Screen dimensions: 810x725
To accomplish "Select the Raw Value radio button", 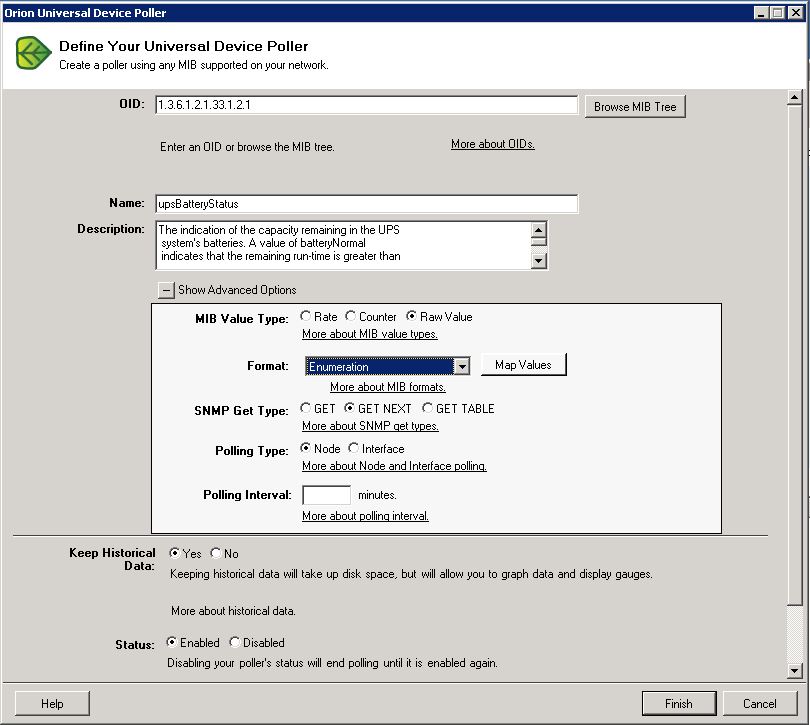I will point(411,316).
